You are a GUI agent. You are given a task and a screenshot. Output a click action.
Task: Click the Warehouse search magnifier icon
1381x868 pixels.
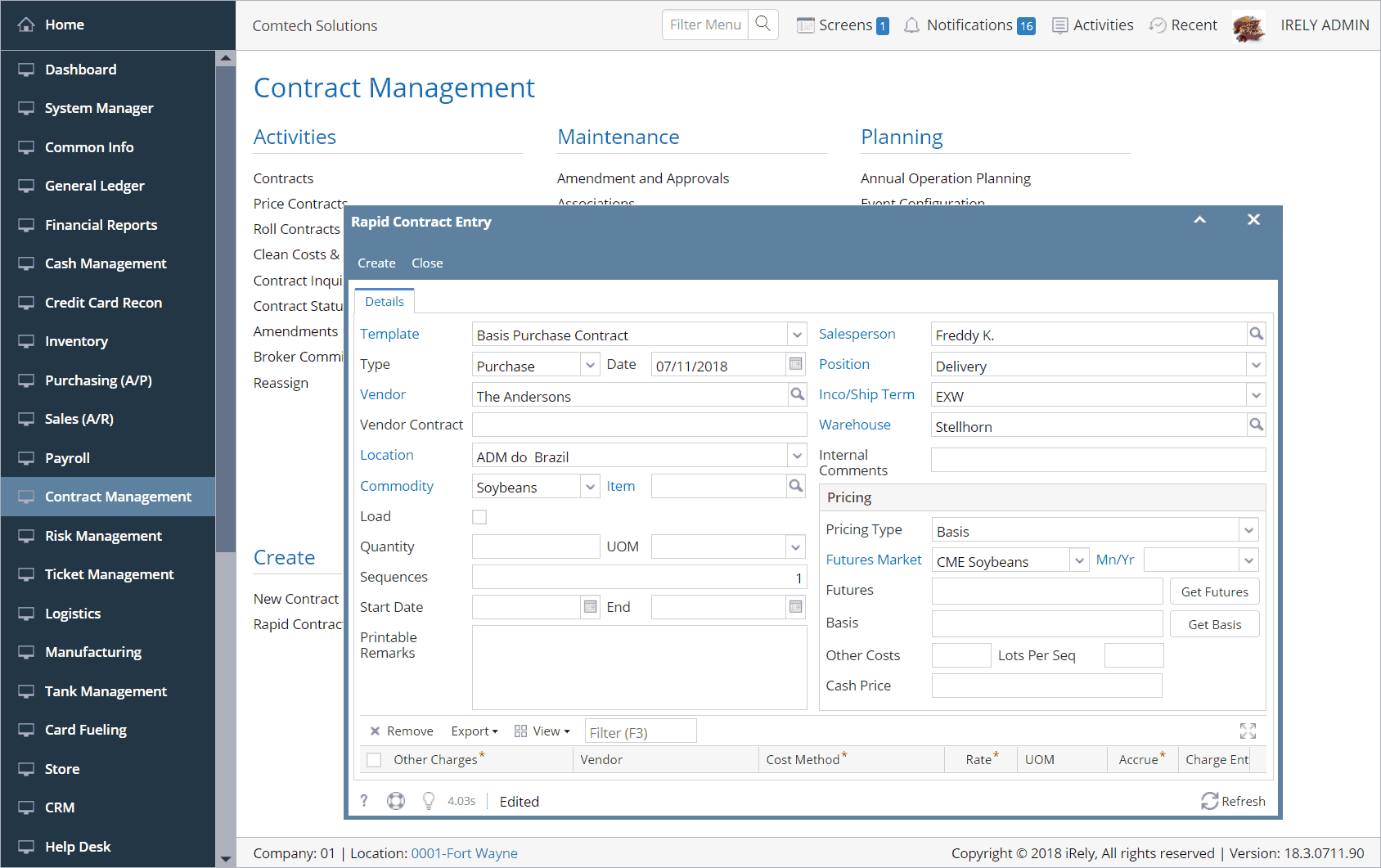(1256, 425)
